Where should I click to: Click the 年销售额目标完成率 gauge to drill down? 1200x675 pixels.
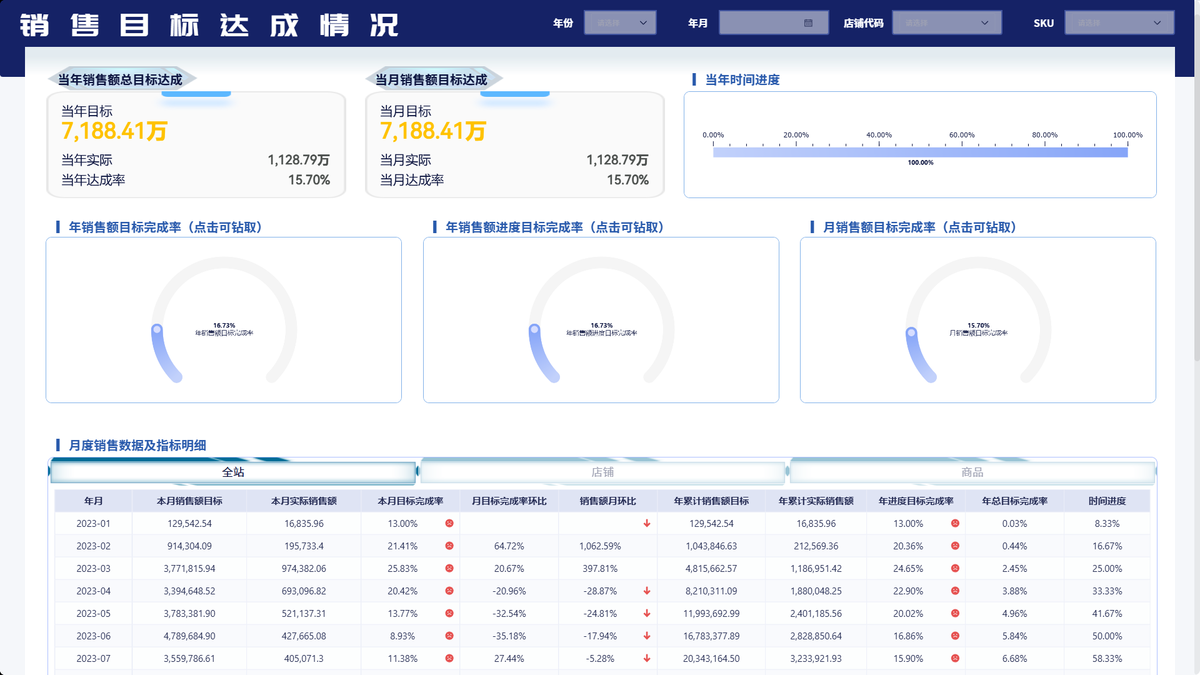coord(224,320)
